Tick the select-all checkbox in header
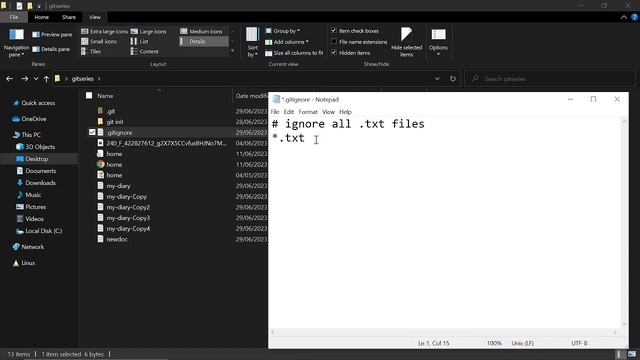This screenshot has height=360, width=640. tap(89, 96)
